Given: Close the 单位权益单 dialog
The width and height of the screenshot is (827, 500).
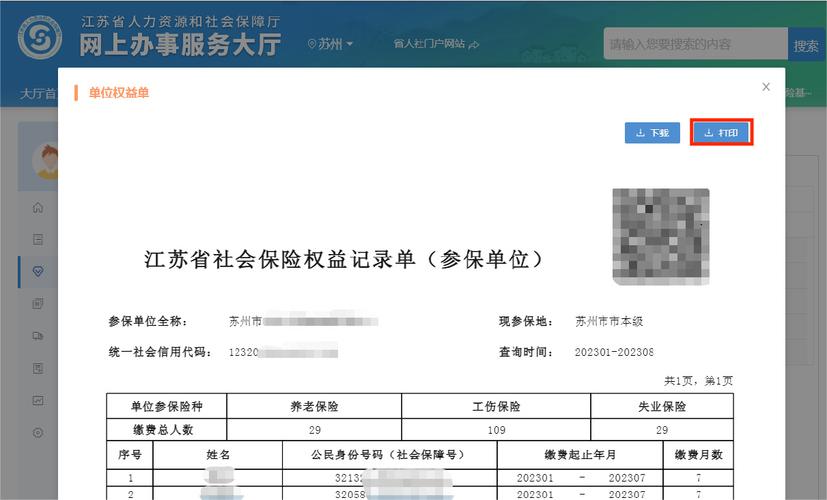Looking at the screenshot, I should [x=766, y=87].
